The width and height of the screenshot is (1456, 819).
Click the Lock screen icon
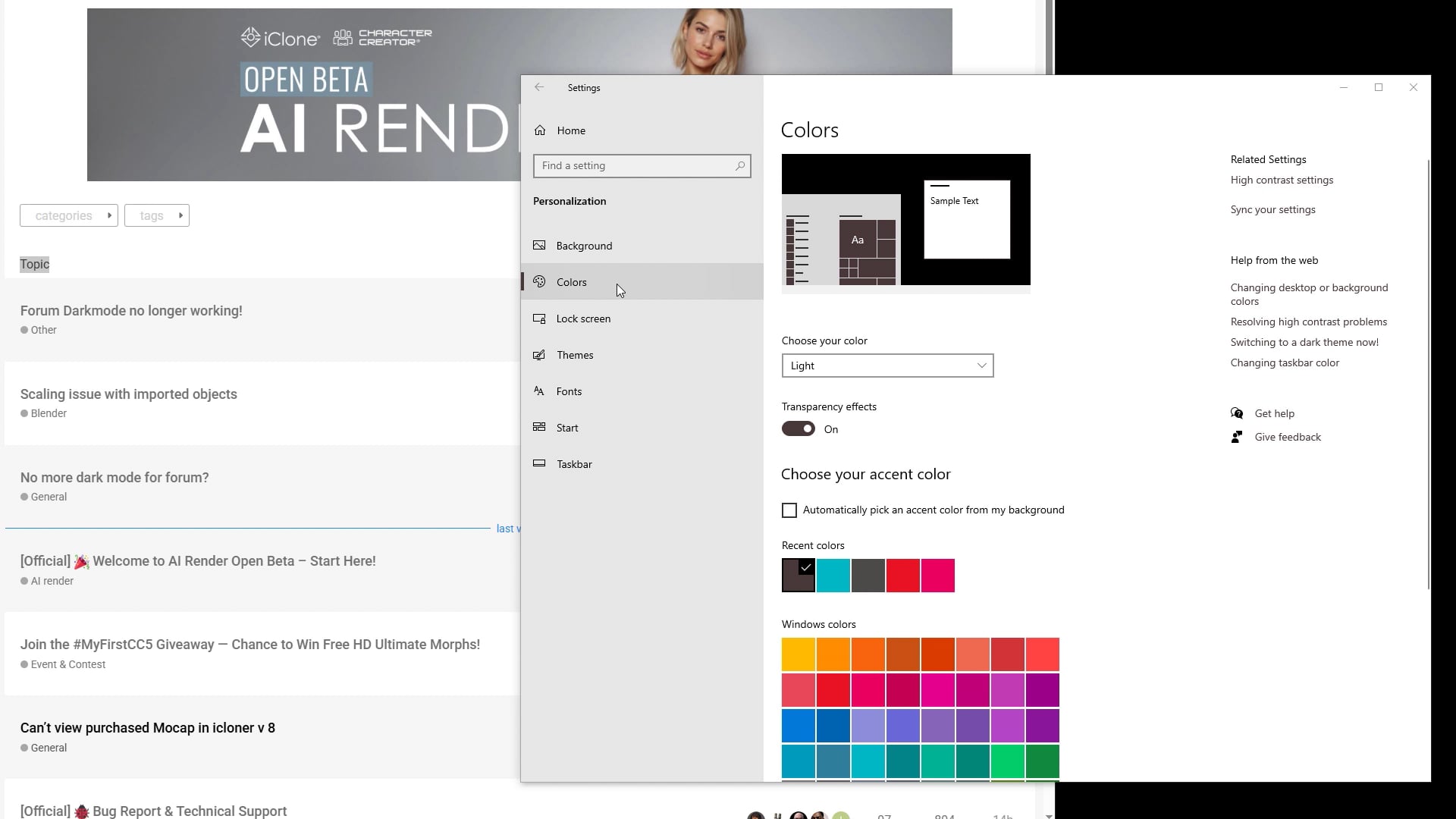tap(539, 318)
